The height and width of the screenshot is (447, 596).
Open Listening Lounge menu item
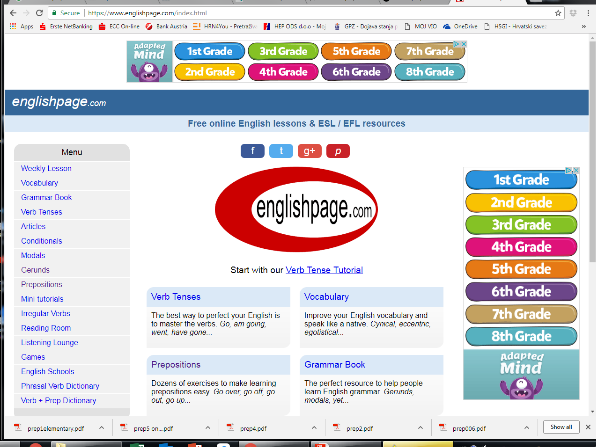coord(49,342)
